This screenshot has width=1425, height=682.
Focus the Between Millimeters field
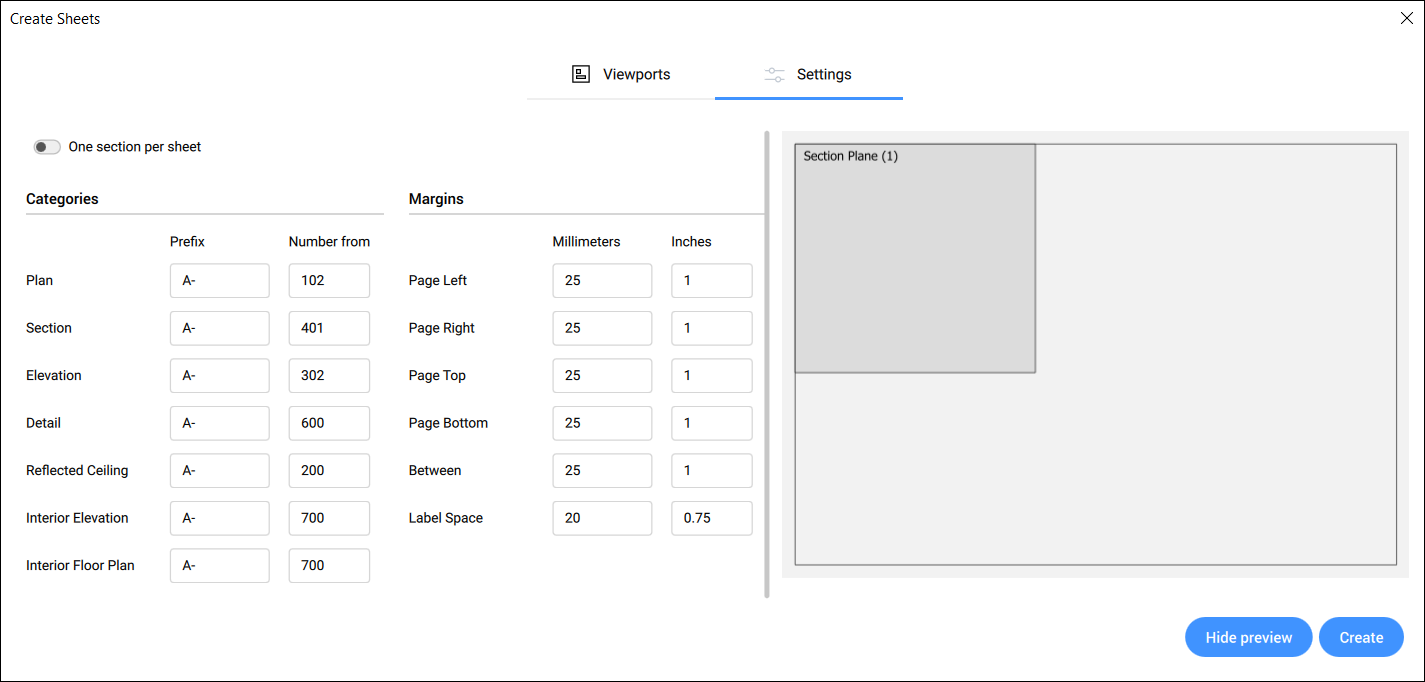601,471
